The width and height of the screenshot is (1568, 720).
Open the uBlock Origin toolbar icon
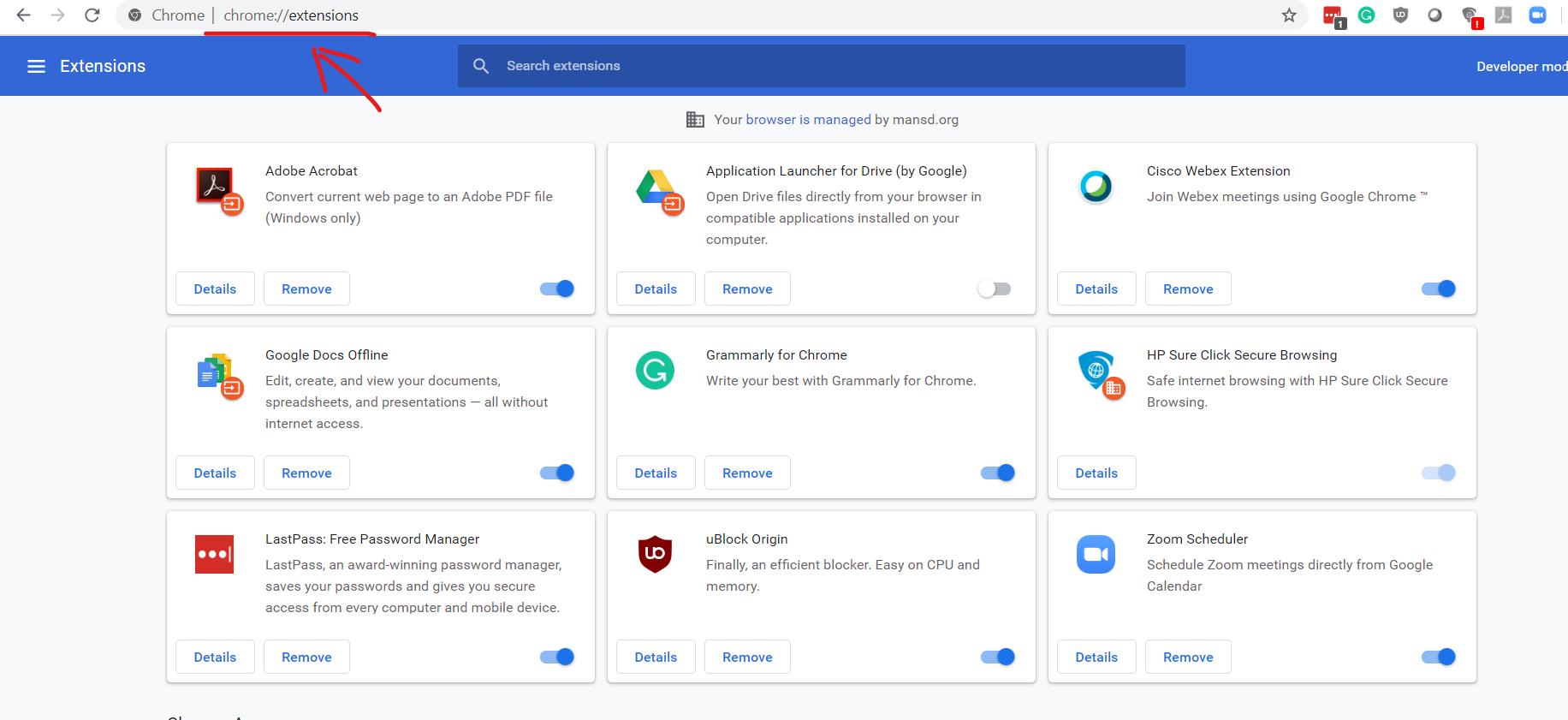click(x=1400, y=15)
